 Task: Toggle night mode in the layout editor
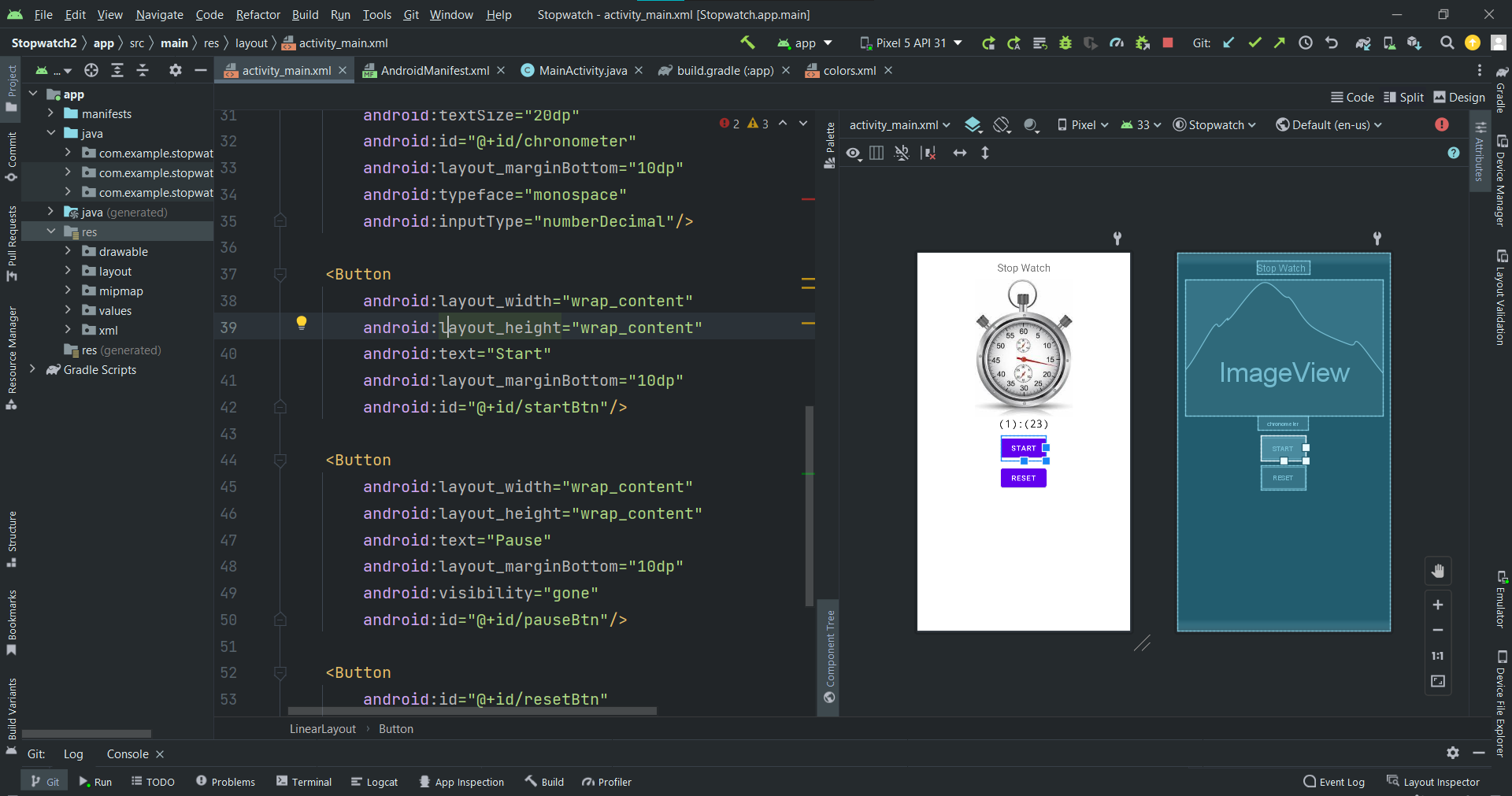point(1032,124)
